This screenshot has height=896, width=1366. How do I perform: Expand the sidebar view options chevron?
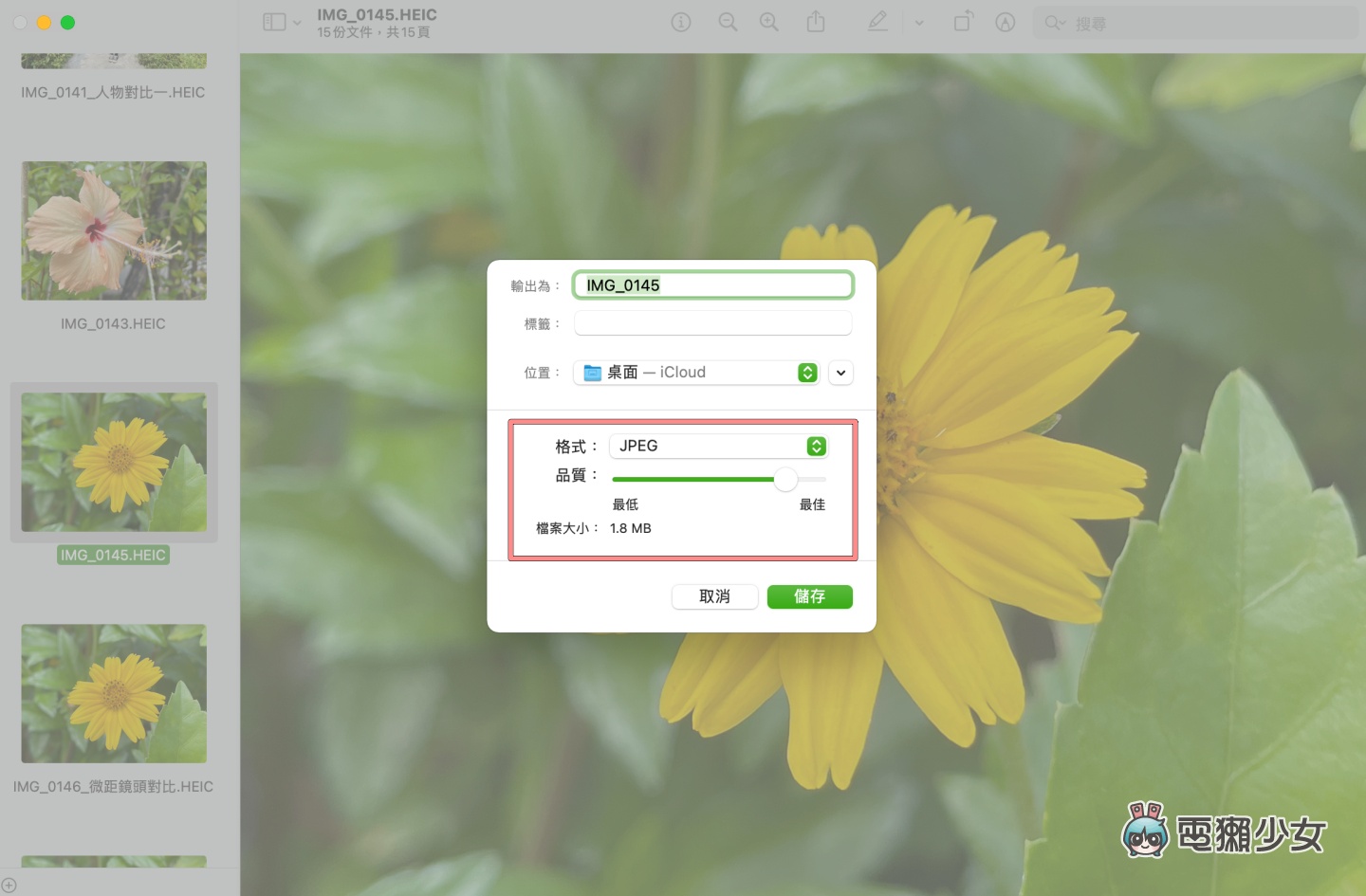[x=297, y=23]
